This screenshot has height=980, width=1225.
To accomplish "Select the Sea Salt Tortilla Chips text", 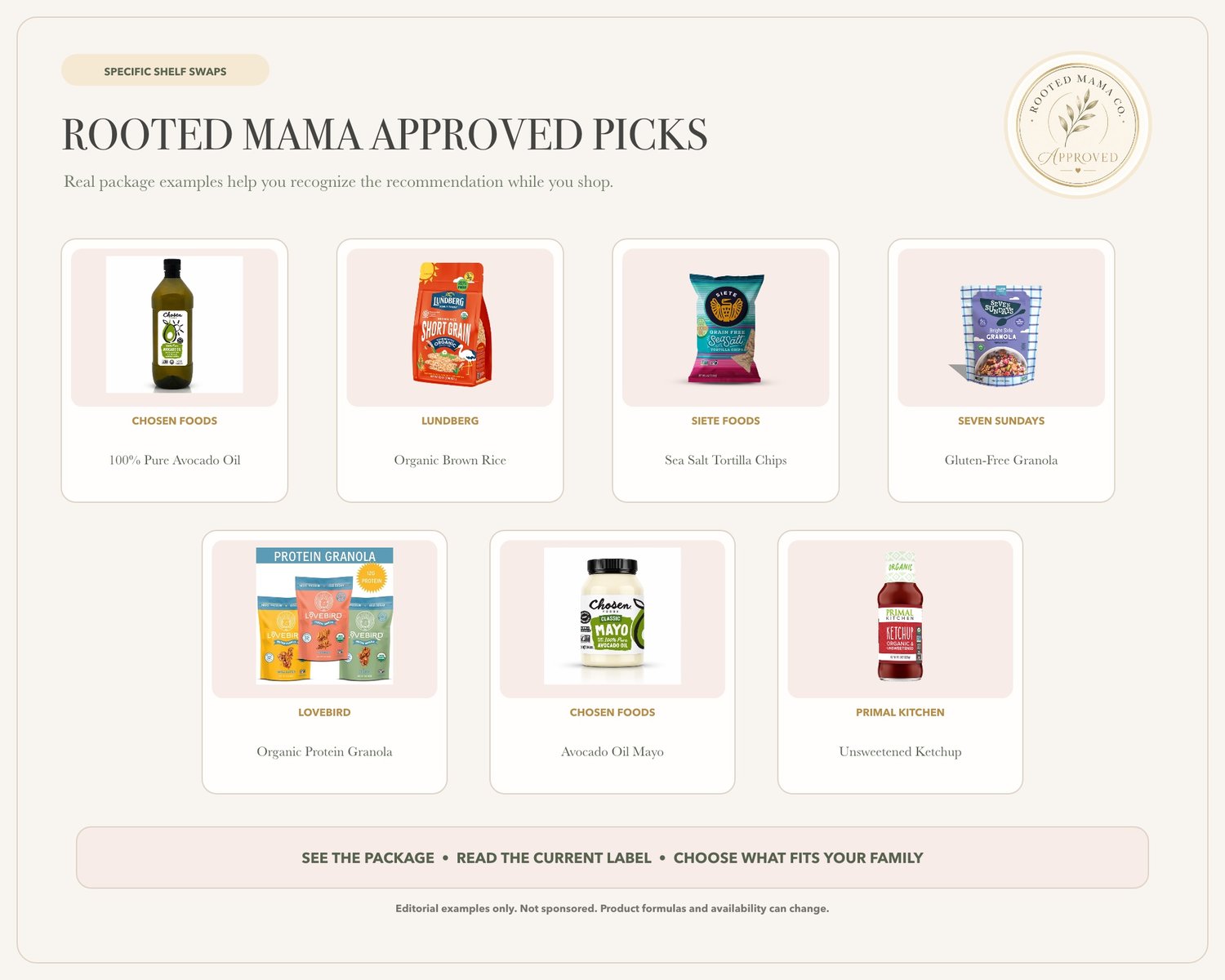I will pyautogui.click(x=726, y=461).
